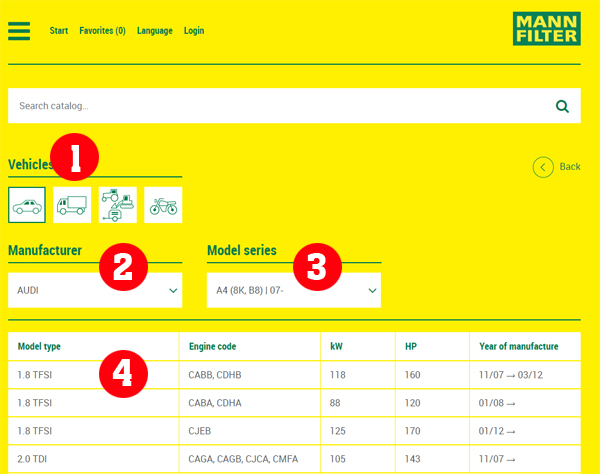This screenshot has height=474, width=600.
Task: Select the motorcycle vehicle type icon
Action: (x=163, y=205)
